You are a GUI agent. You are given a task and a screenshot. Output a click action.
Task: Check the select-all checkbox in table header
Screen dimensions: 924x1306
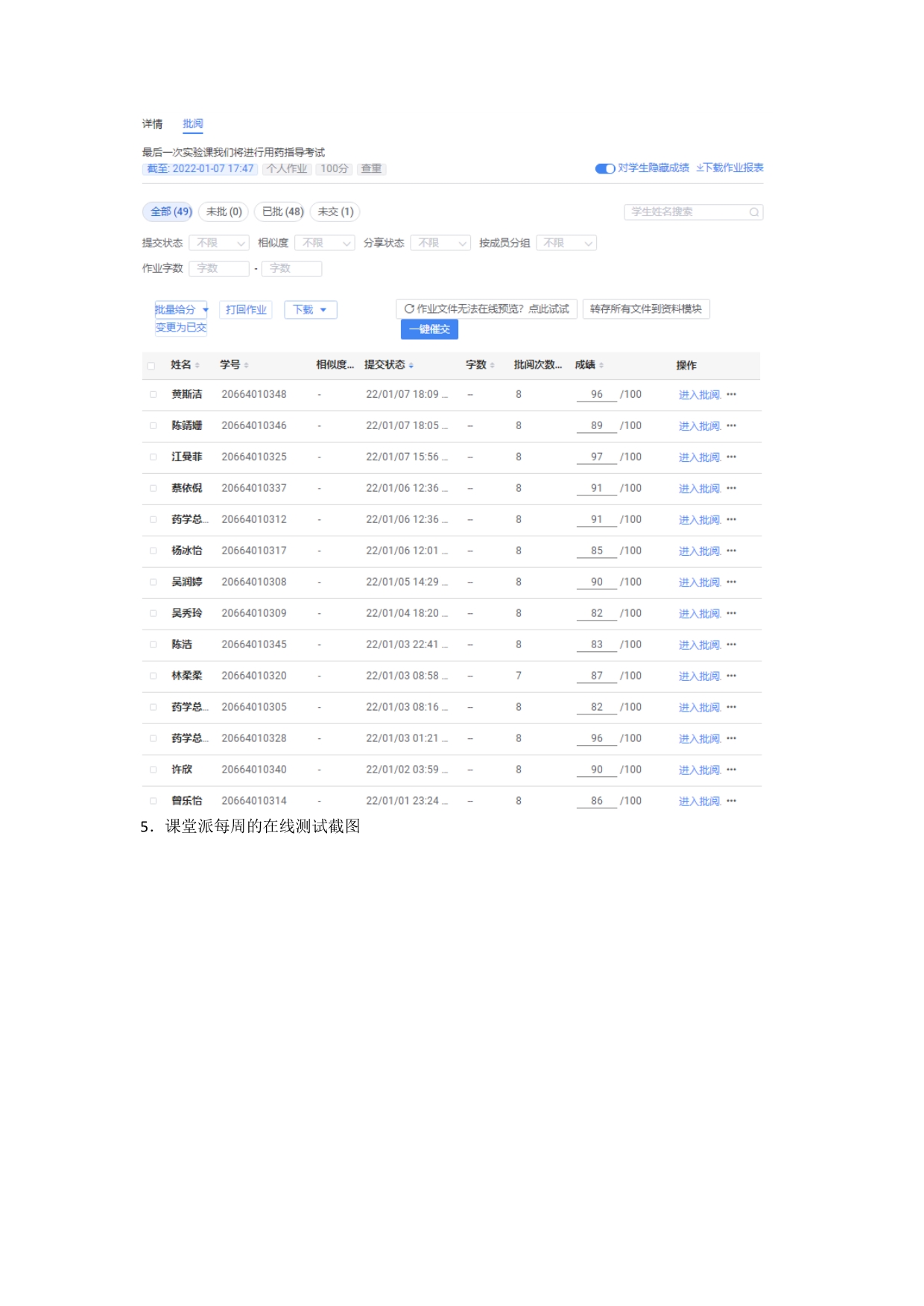151,366
